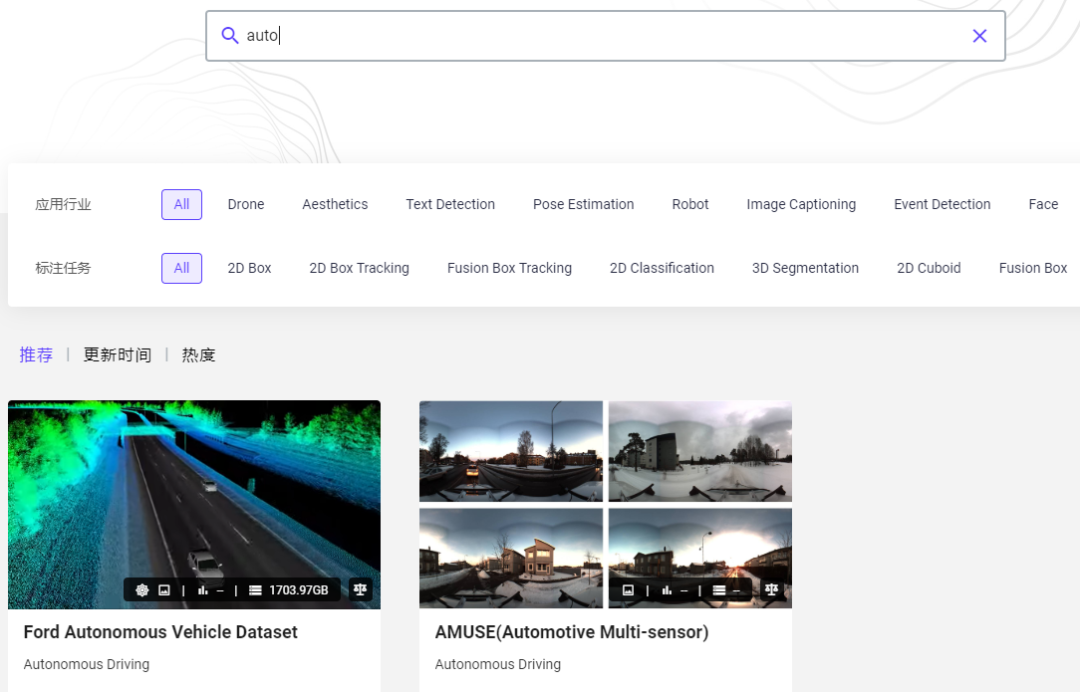Click the license scales icon on Ford card
Screen dimensions: 1080x692
tap(360, 589)
